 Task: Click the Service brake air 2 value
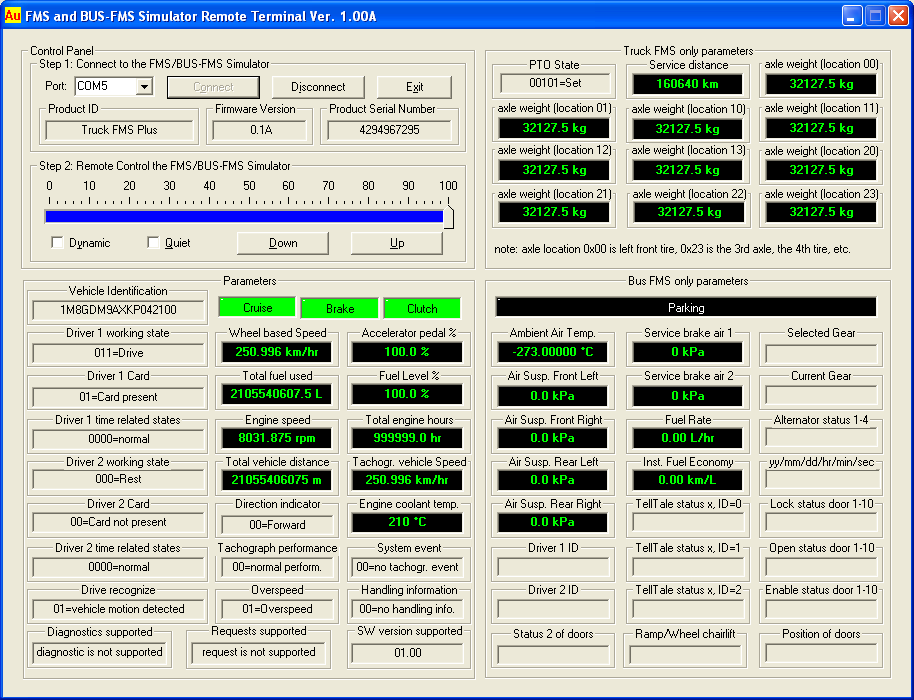point(687,396)
